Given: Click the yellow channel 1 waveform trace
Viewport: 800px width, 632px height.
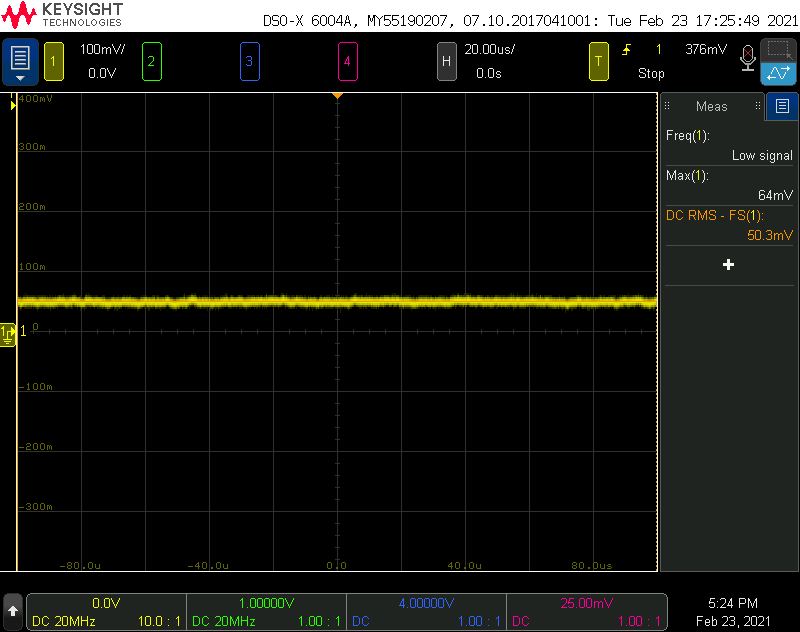Looking at the screenshot, I should pyautogui.click(x=337, y=302).
